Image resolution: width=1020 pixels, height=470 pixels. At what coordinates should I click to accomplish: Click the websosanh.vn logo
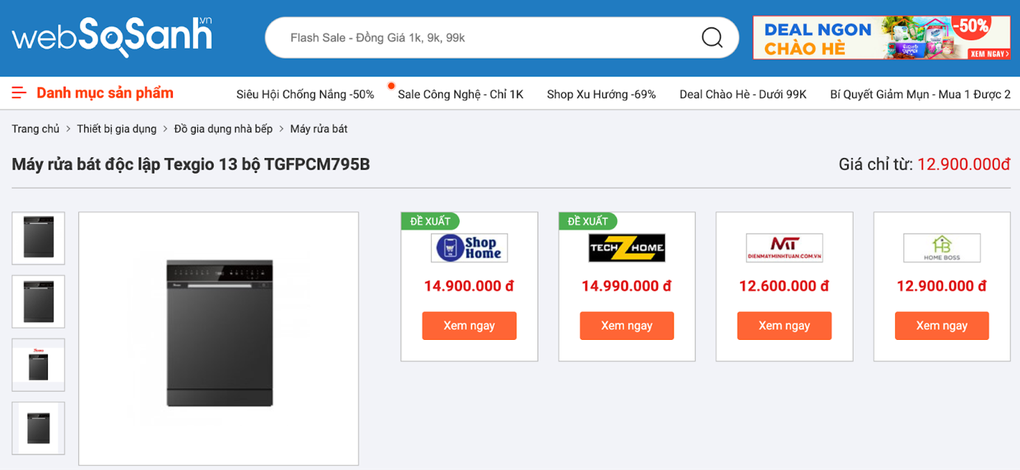pos(112,37)
